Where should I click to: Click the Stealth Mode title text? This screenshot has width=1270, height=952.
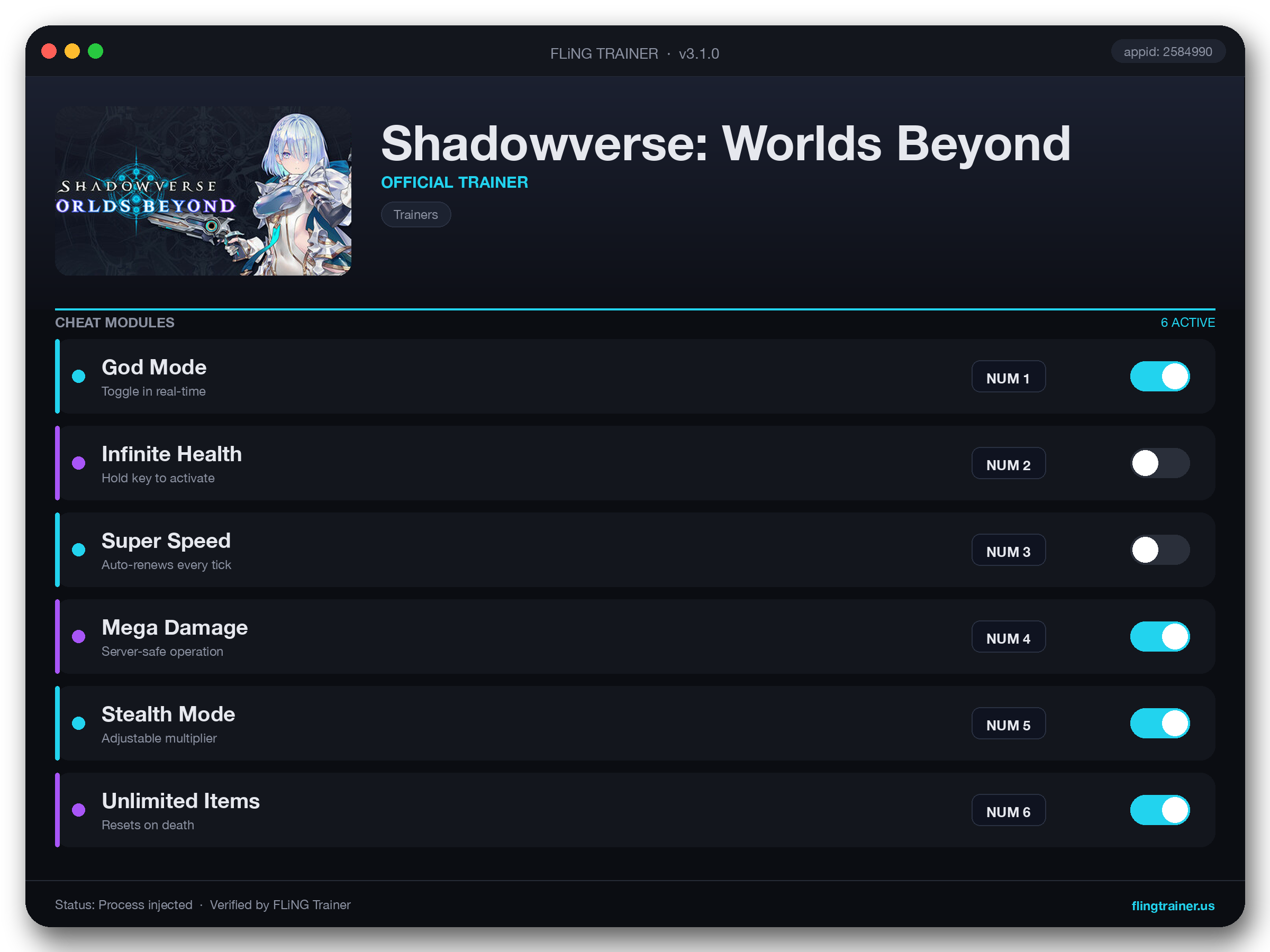click(168, 714)
